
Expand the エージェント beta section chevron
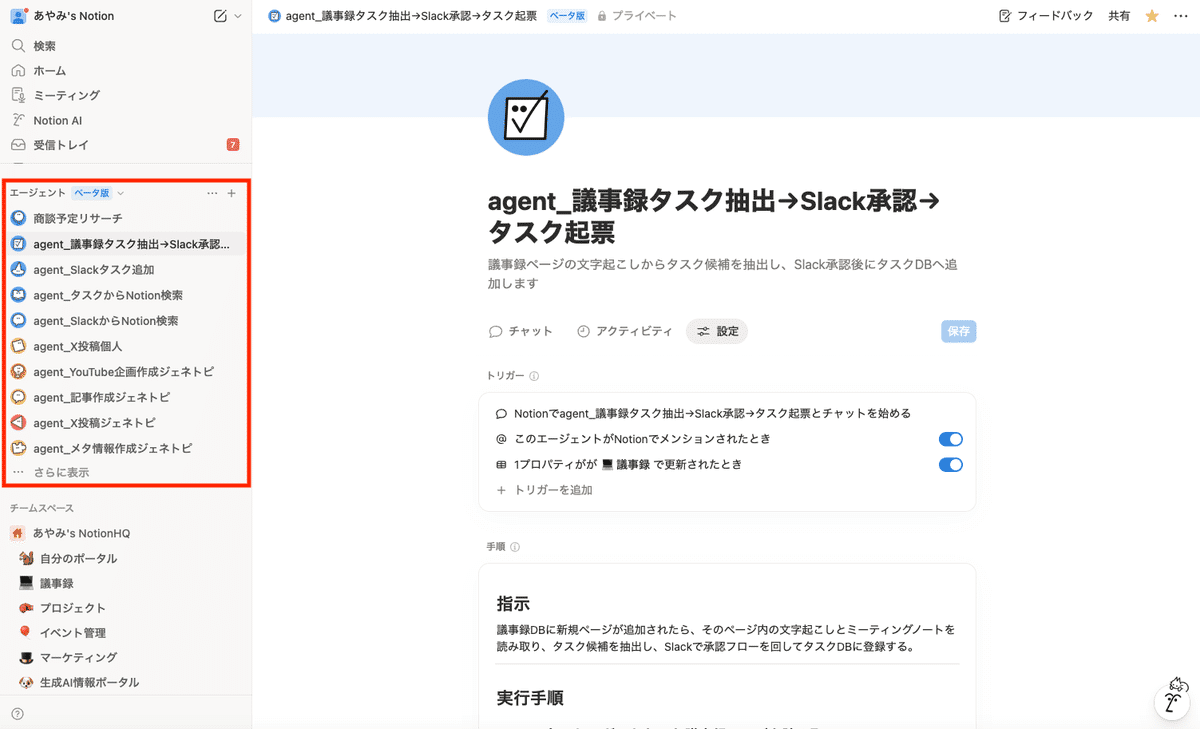(121, 193)
